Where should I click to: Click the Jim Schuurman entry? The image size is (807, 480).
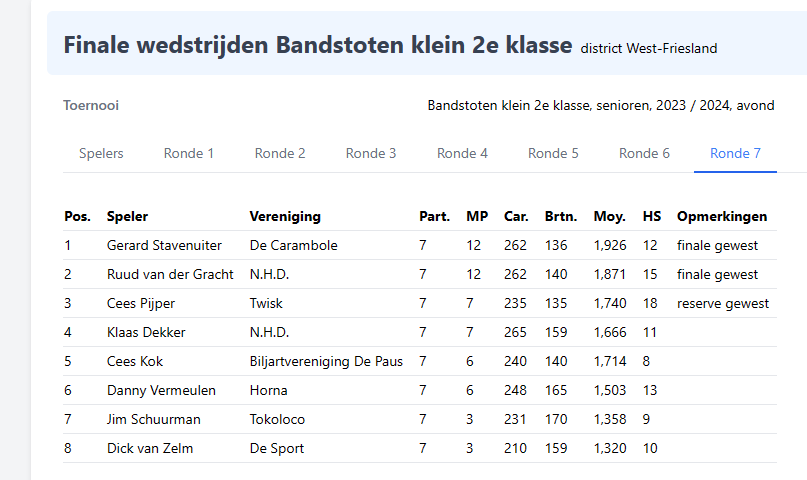click(x=154, y=419)
